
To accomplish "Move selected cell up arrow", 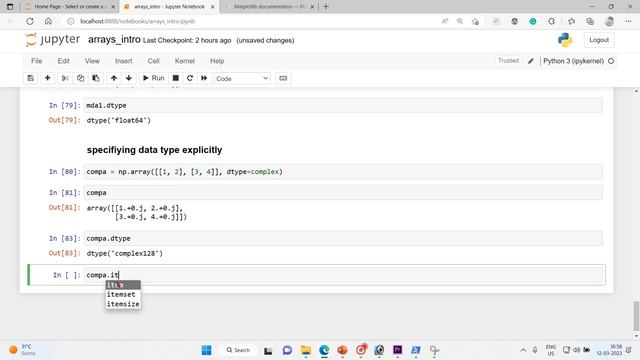I will tap(113, 78).
